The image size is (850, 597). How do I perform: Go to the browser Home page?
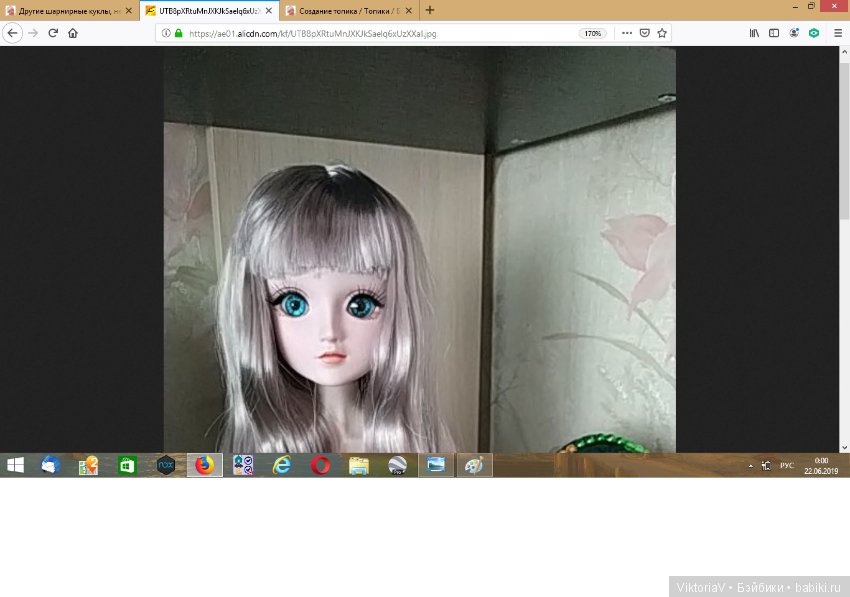tap(73, 33)
